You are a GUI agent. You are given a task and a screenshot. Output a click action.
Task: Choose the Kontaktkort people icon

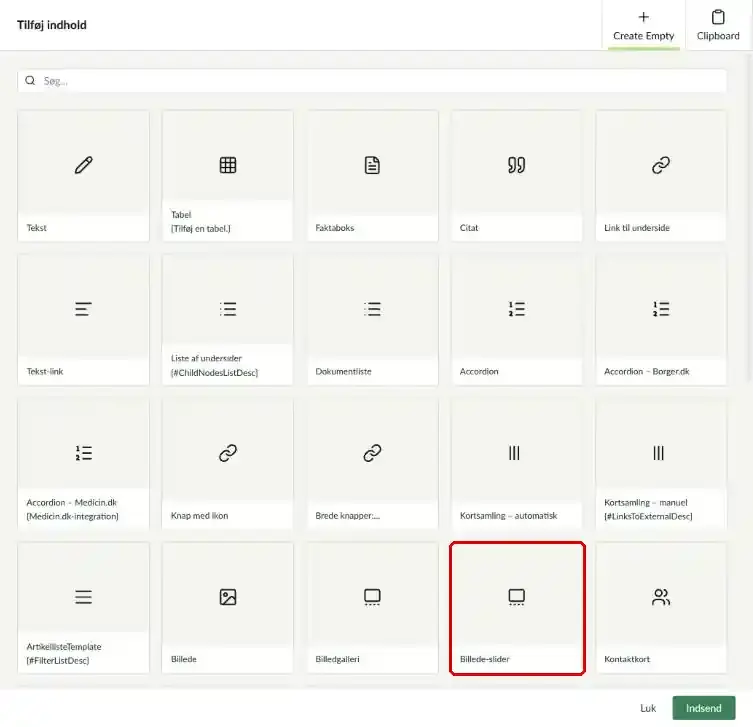click(x=661, y=597)
